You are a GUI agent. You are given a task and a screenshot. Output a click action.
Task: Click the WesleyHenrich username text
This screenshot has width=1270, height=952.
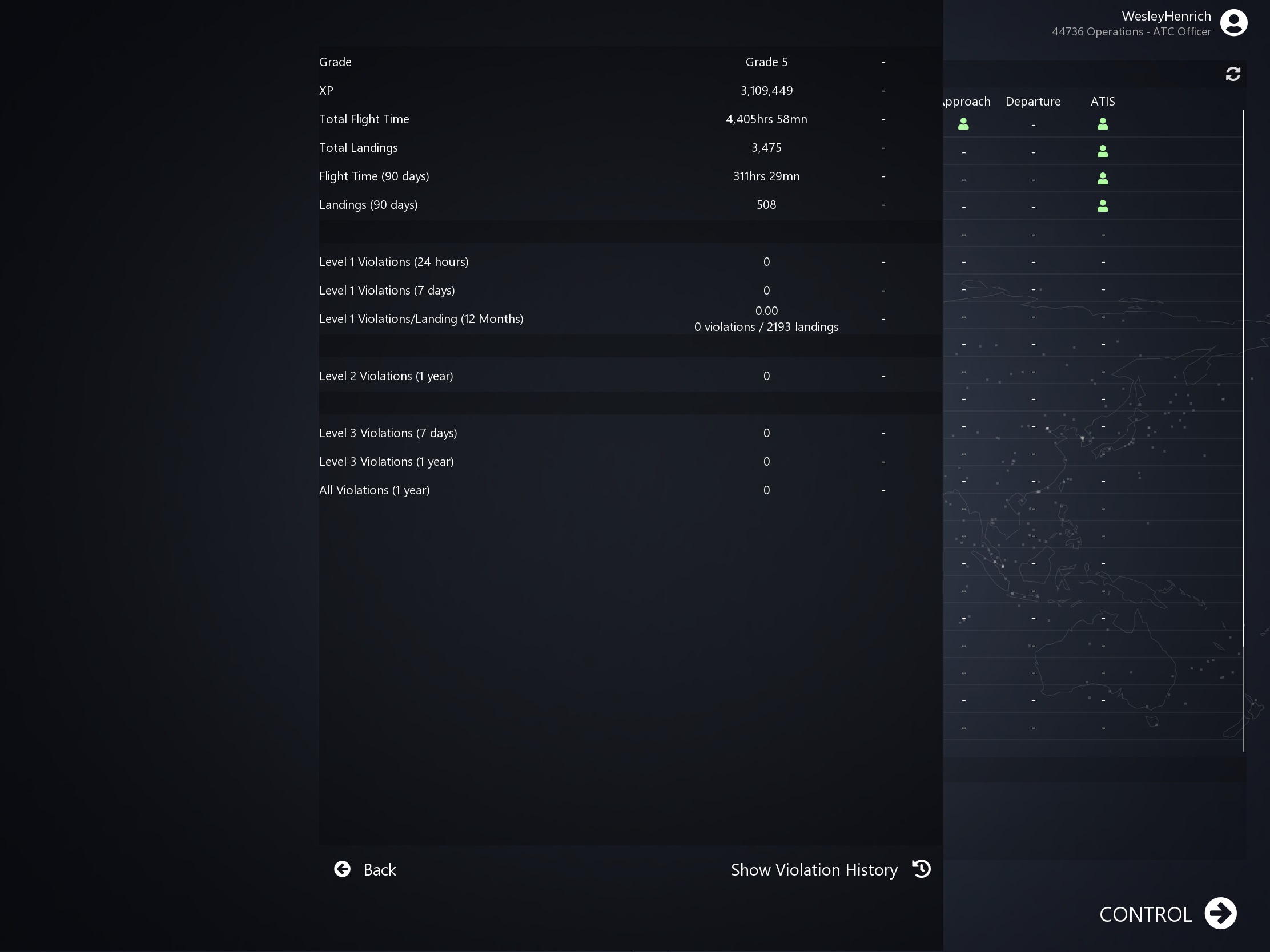pyautogui.click(x=1166, y=16)
